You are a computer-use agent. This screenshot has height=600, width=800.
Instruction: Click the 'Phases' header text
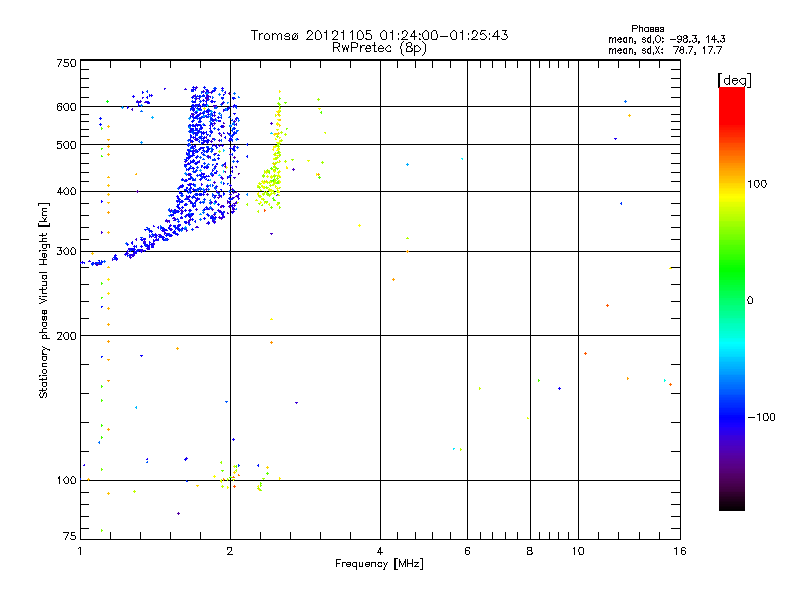pyautogui.click(x=647, y=29)
